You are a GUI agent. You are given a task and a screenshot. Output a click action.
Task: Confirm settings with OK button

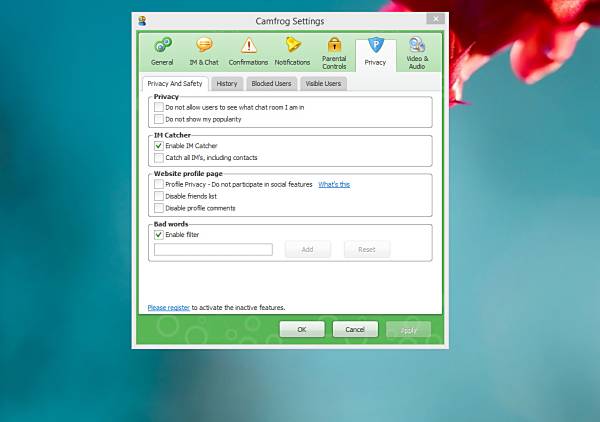[302, 329]
